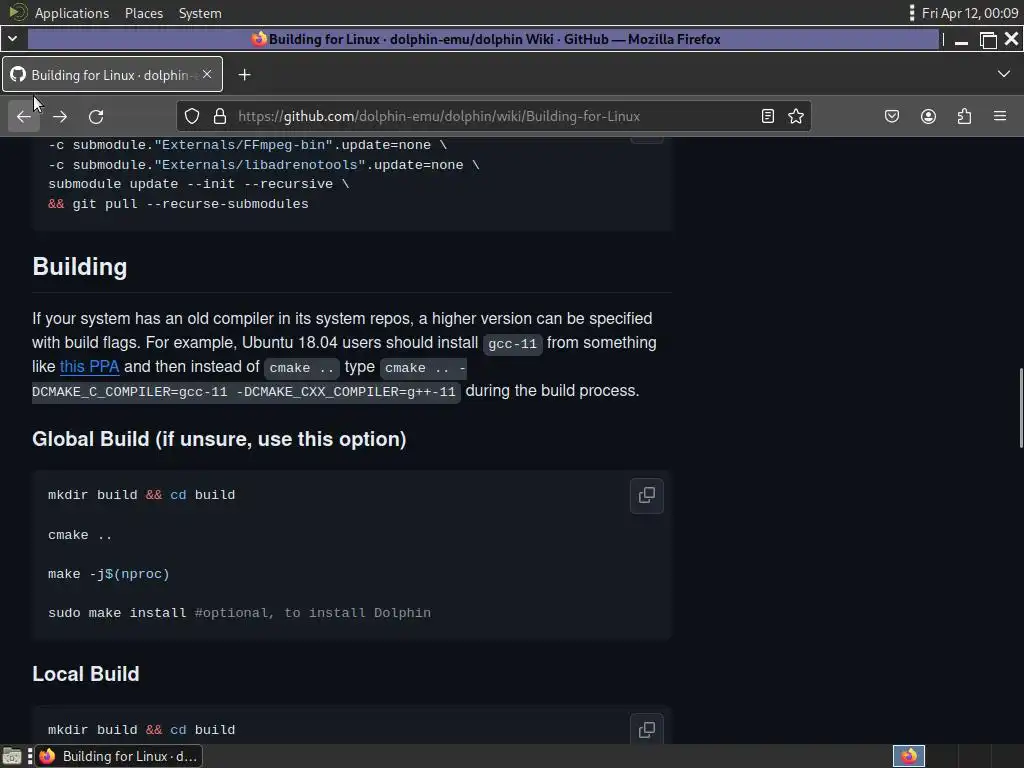
Task: Copy the Global Build code block
Action: pos(647,496)
